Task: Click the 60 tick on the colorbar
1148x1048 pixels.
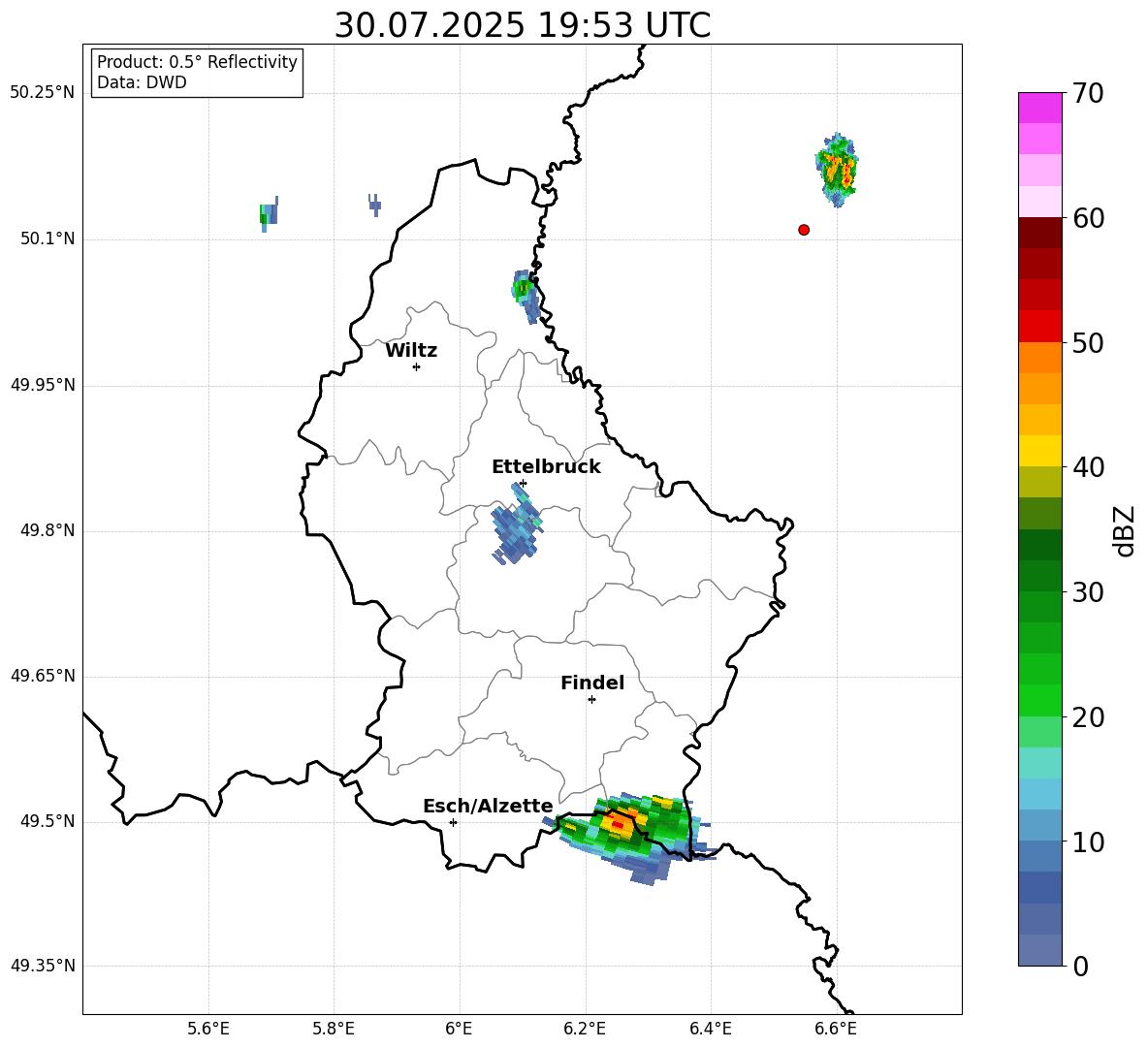Action: (1087, 218)
